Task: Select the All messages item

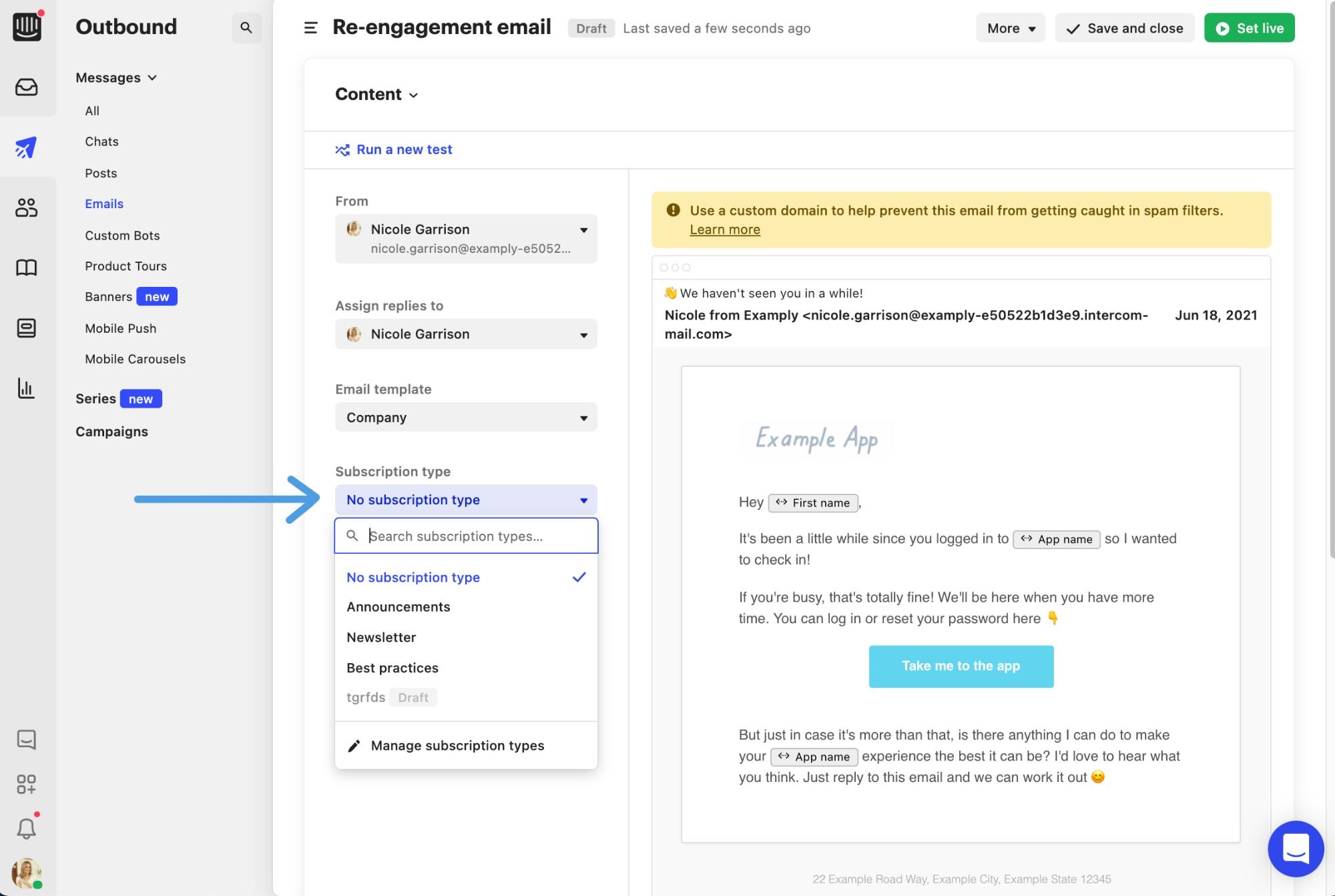Action: pos(92,111)
